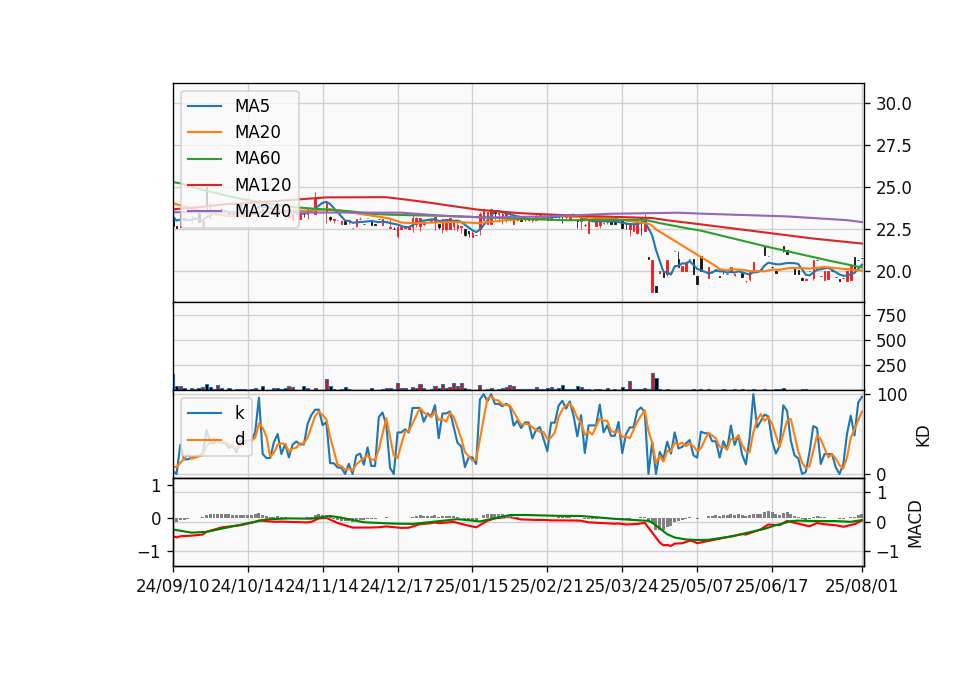Viewport: 960px width, 690px height.
Task: Click the red MA120 legend line sample
Action: pyautogui.click(x=204, y=185)
